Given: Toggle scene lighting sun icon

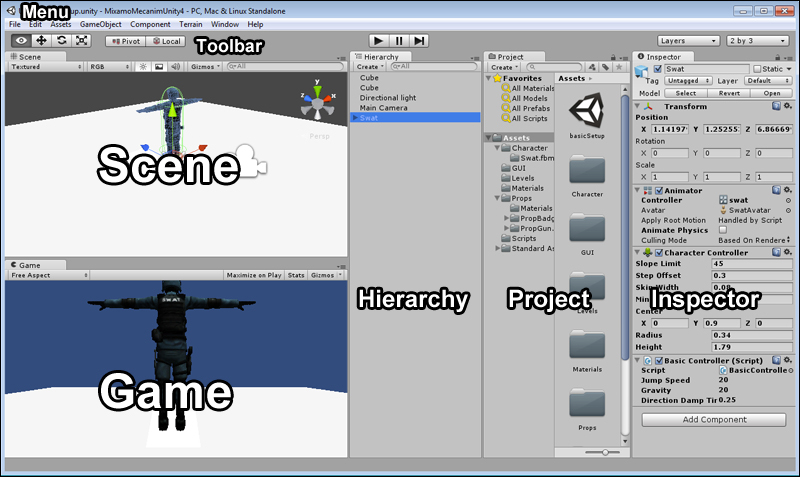Looking at the screenshot, I should 143,67.
